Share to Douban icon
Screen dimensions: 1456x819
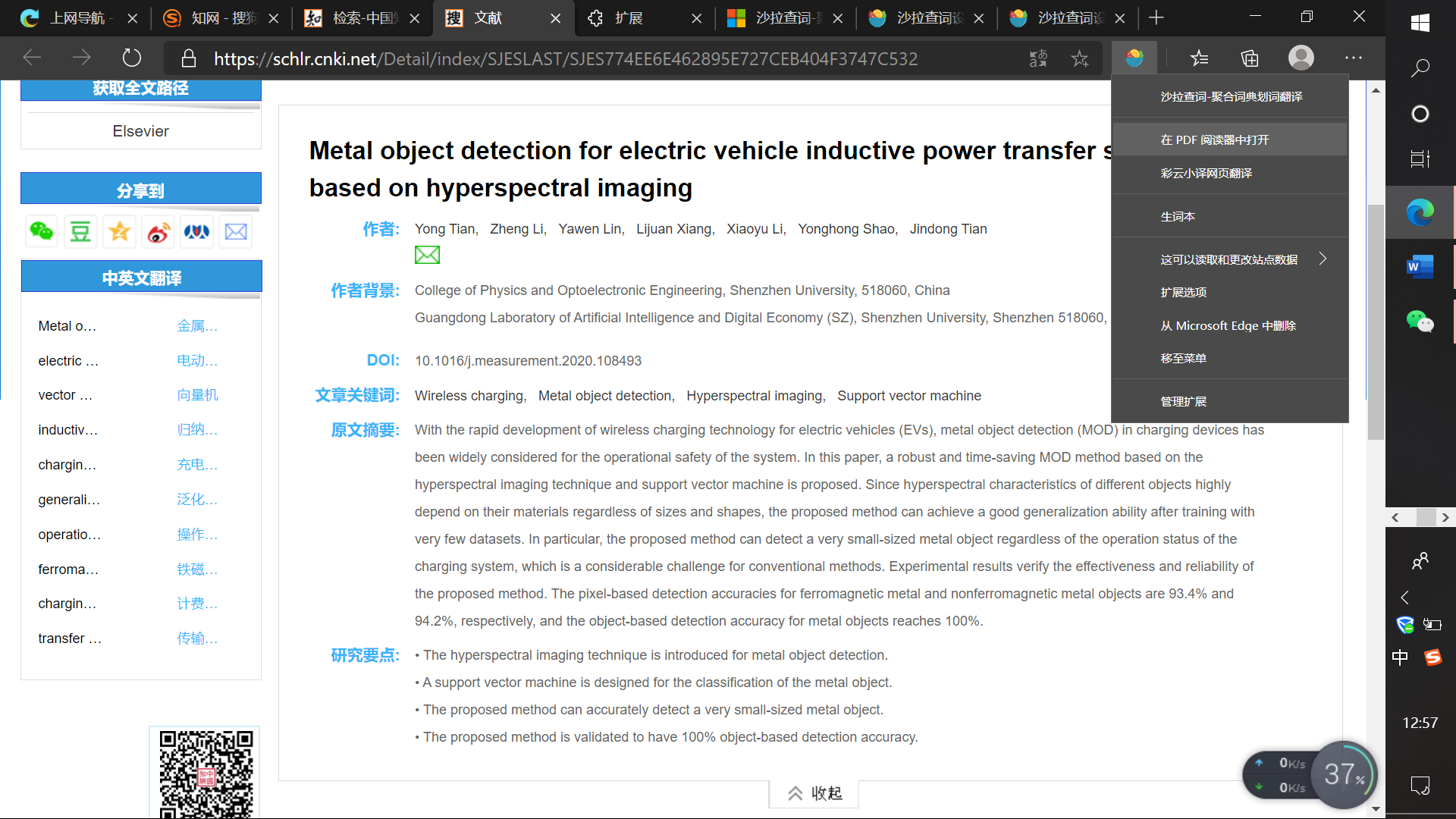pyautogui.click(x=80, y=231)
